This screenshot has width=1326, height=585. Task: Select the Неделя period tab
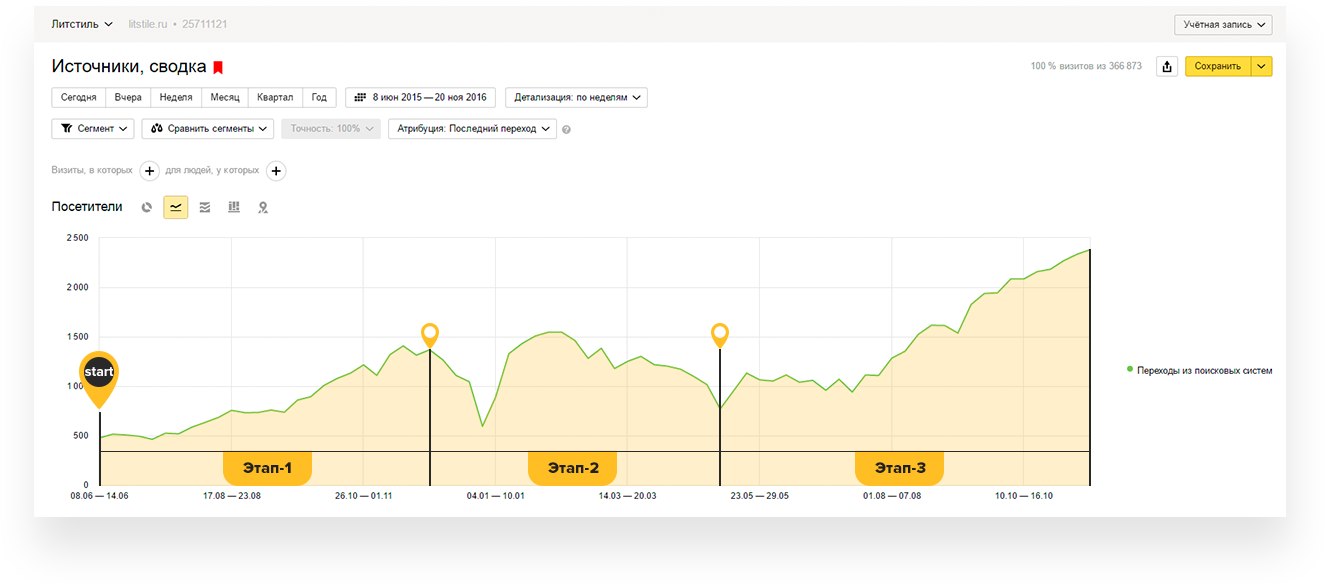click(176, 97)
